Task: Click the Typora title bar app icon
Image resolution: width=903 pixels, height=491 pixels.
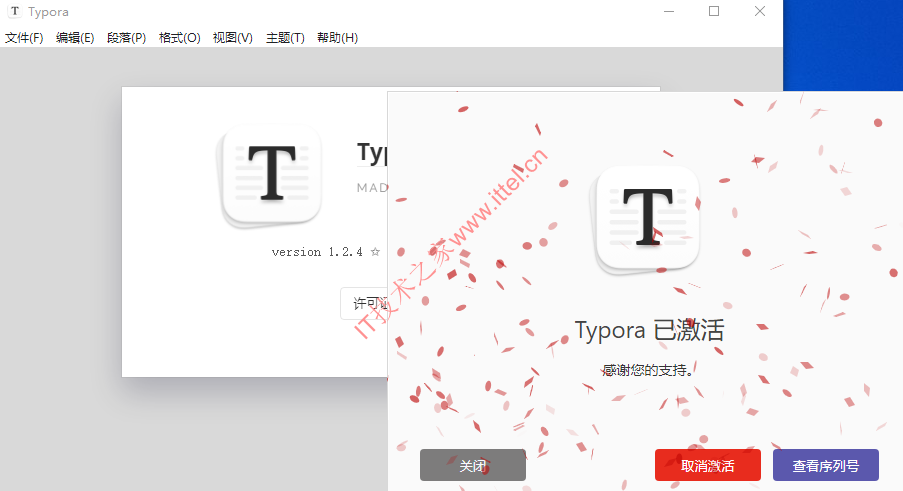Action: point(14,11)
